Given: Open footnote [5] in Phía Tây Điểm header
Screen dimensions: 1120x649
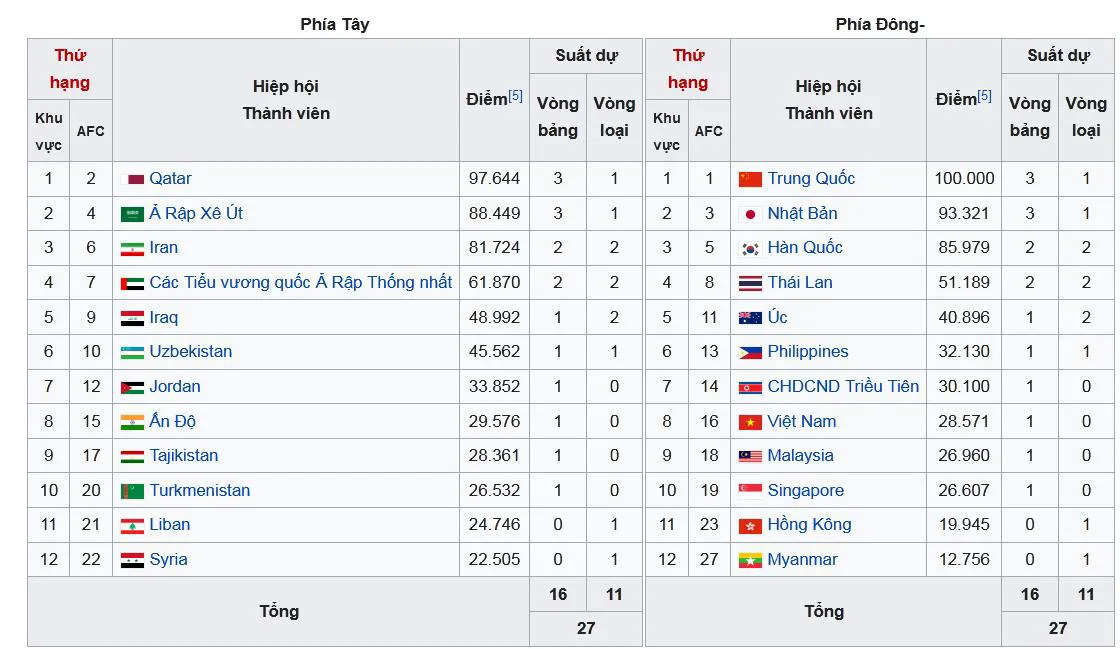Looking at the screenshot, I should pos(515,96).
